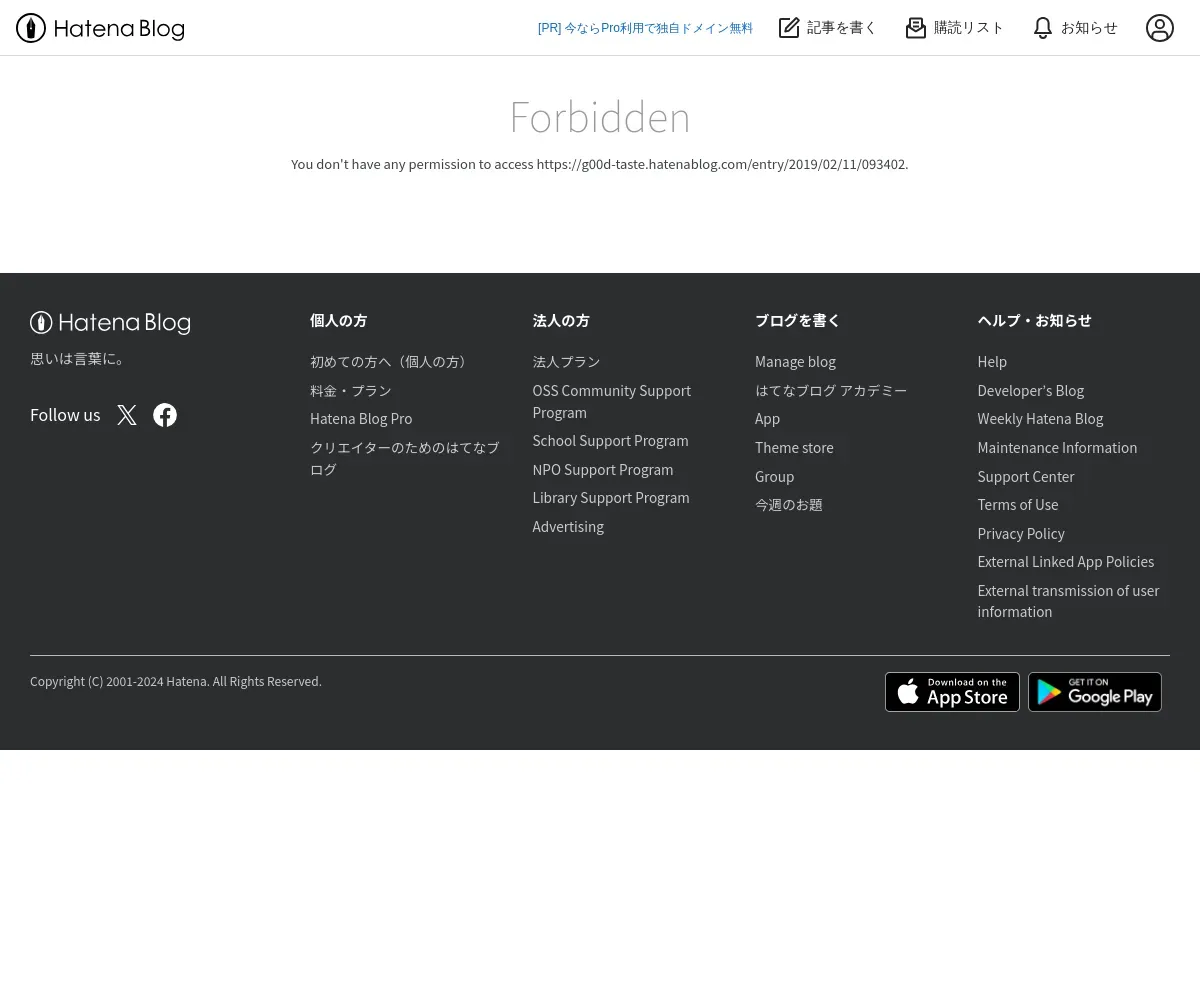Open the X (Twitter) follow icon
This screenshot has width=1200, height=1000.
pos(127,415)
